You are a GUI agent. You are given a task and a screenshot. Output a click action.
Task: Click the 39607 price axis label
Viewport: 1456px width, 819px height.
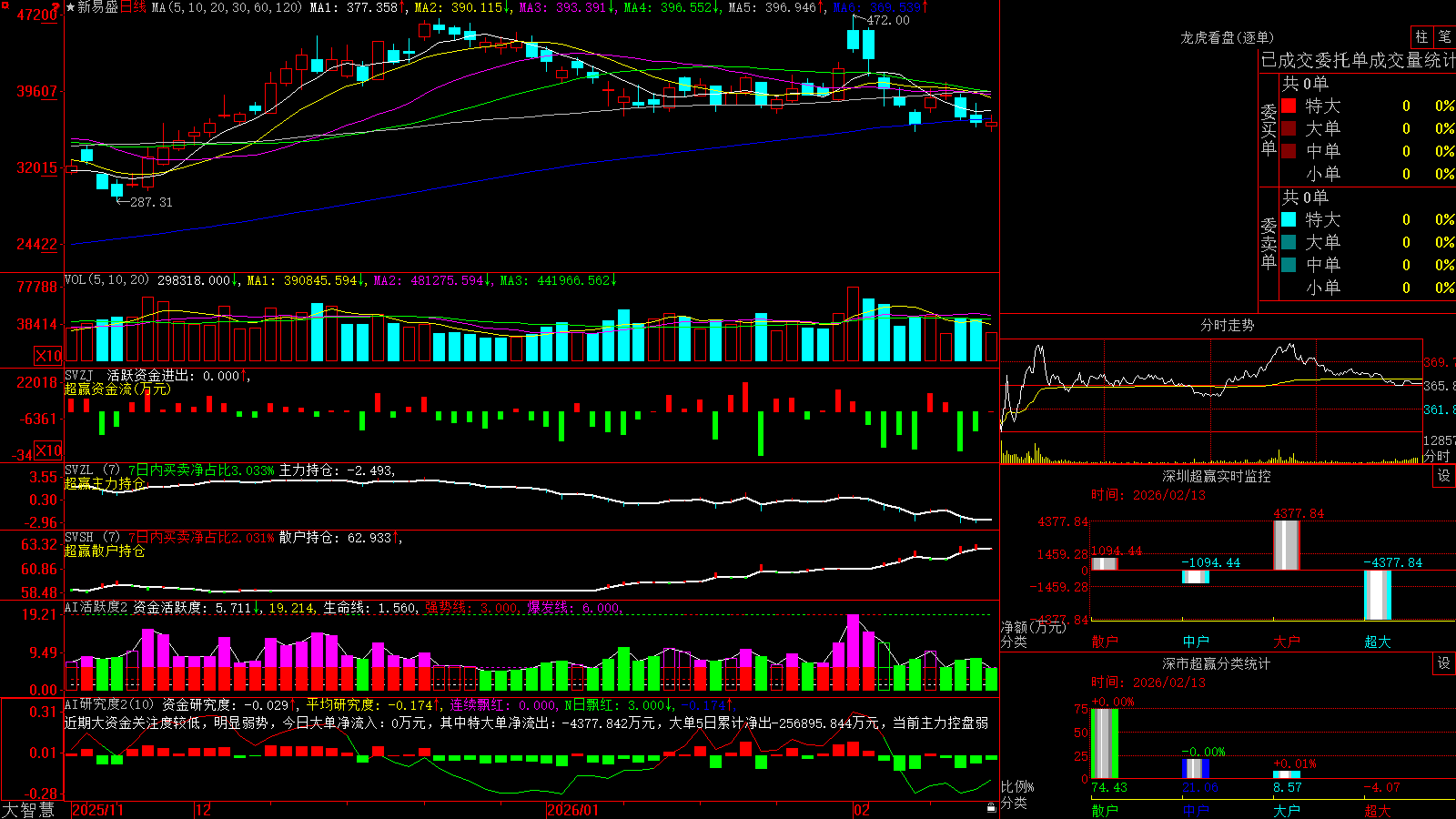click(x=37, y=91)
